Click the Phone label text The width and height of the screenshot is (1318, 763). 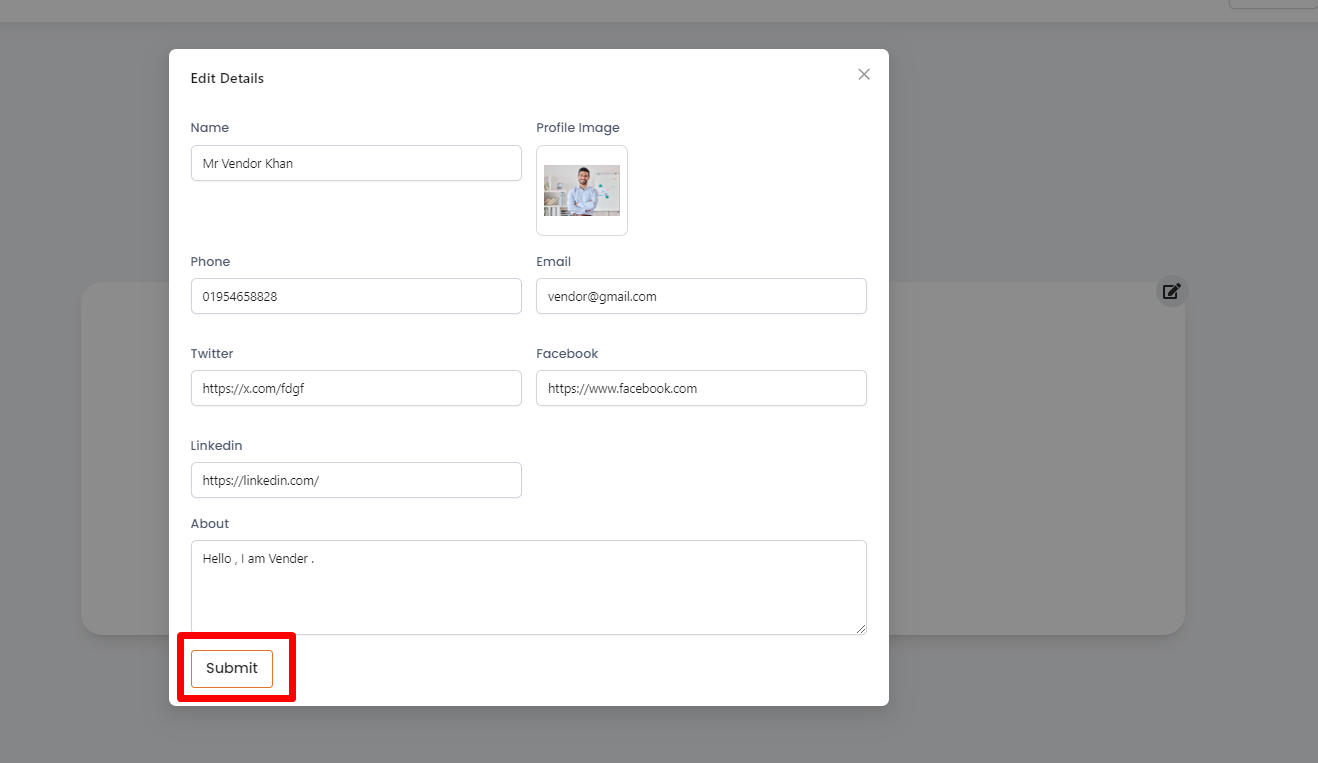[x=210, y=262]
